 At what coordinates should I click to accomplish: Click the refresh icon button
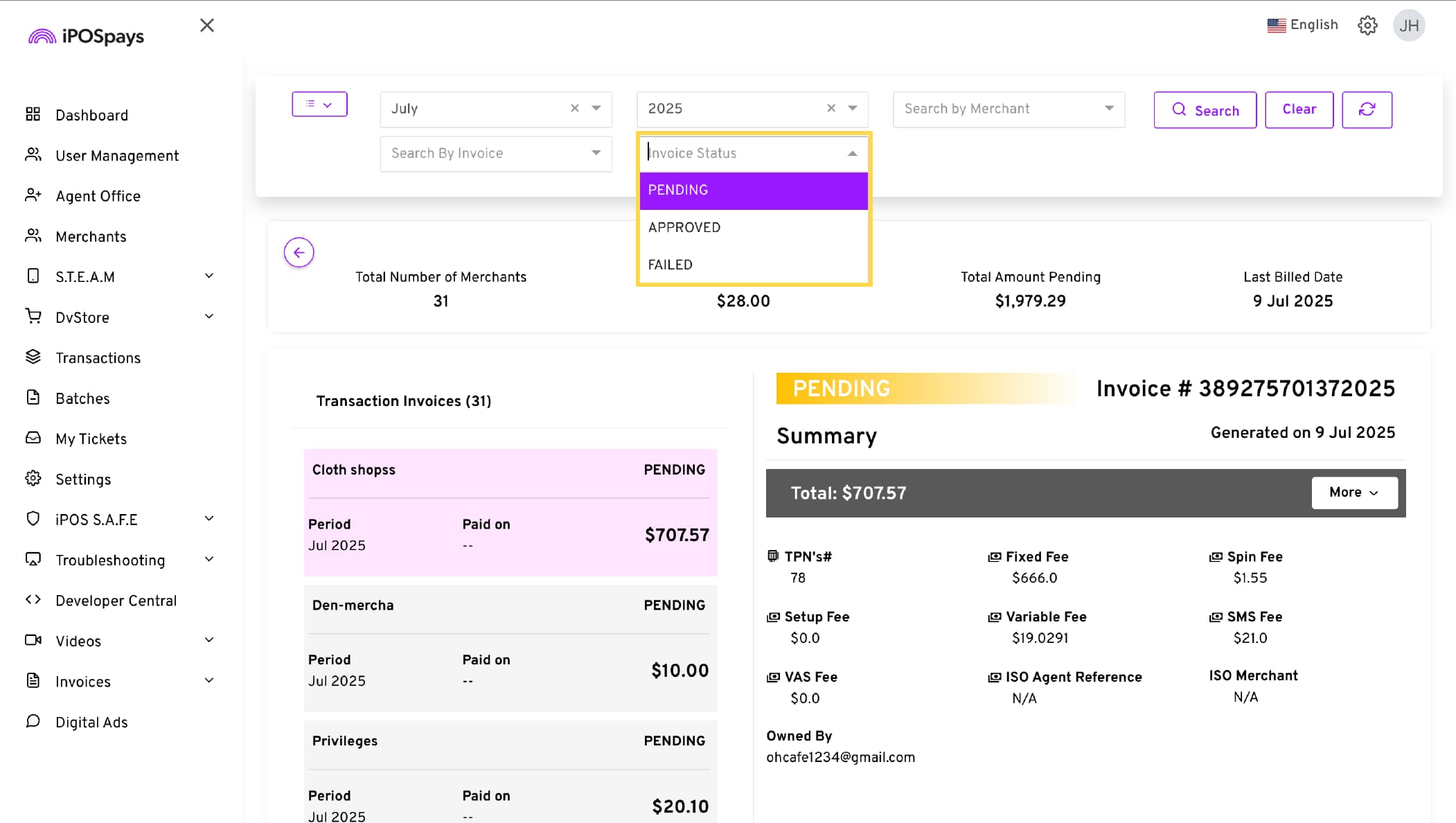tap(1366, 109)
